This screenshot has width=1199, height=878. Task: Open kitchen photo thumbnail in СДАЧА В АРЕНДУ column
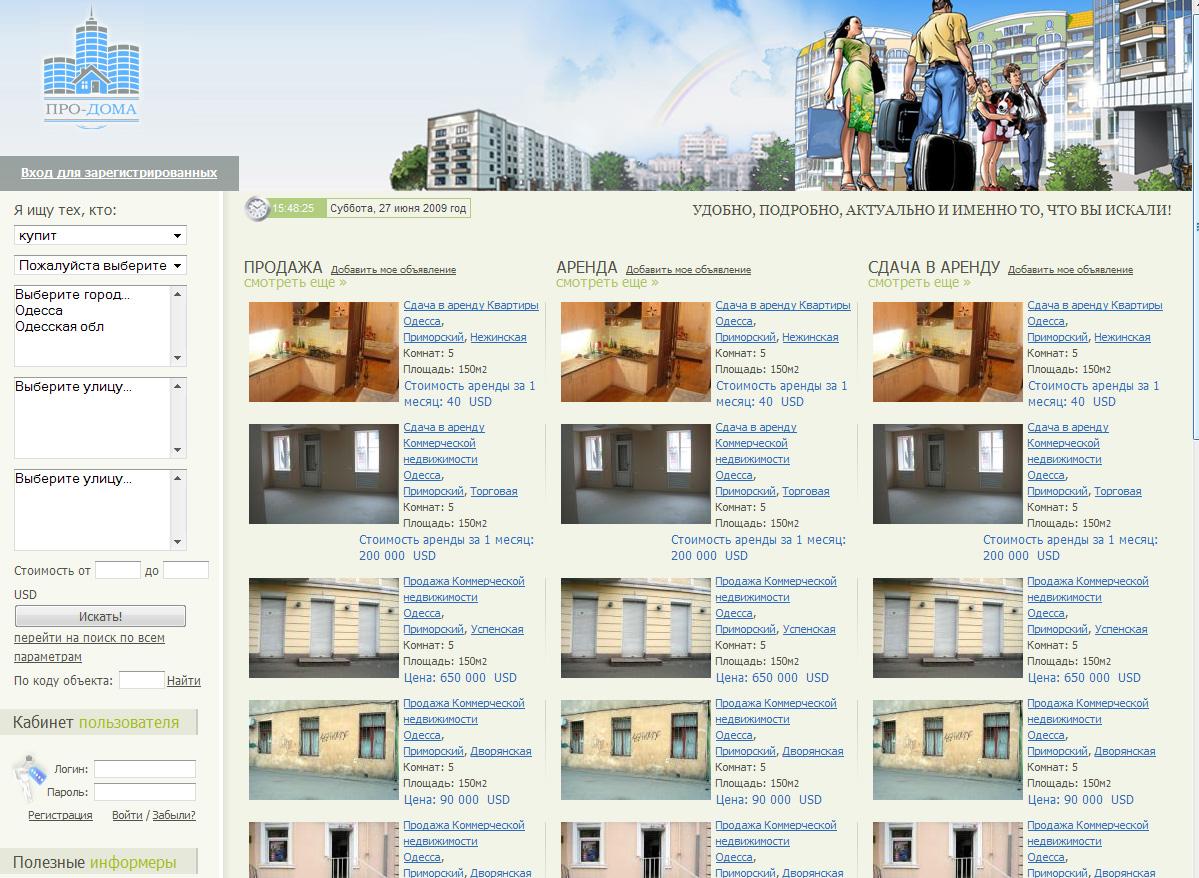(x=948, y=352)
